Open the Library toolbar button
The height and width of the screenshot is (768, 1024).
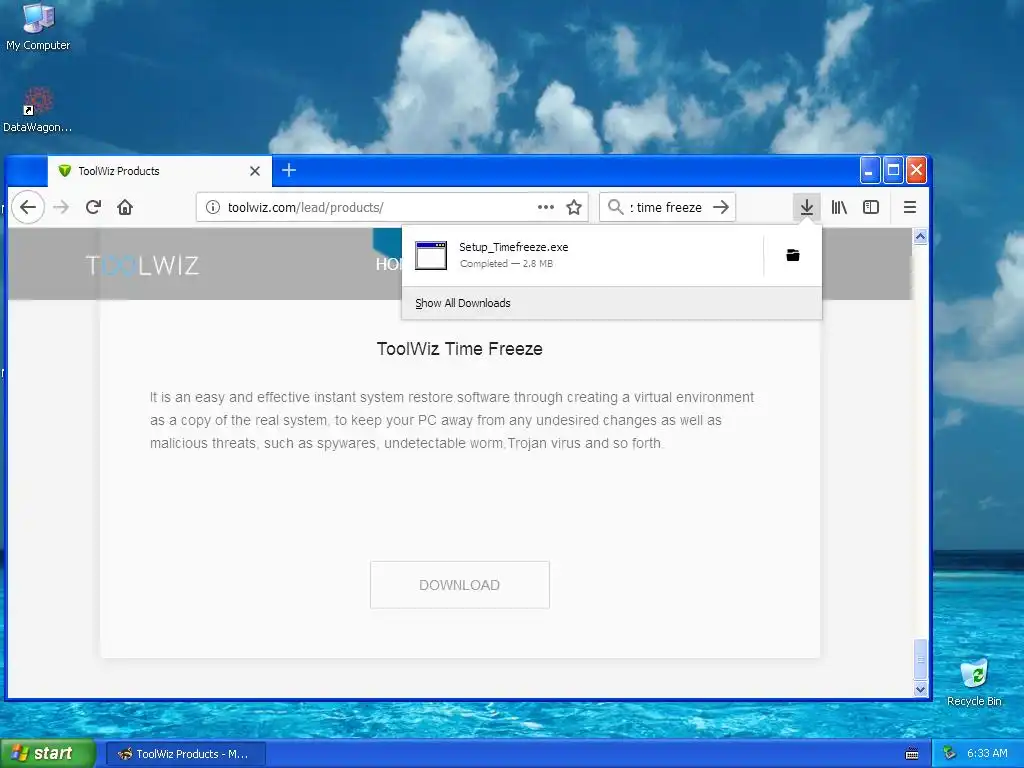coord(839,207)
